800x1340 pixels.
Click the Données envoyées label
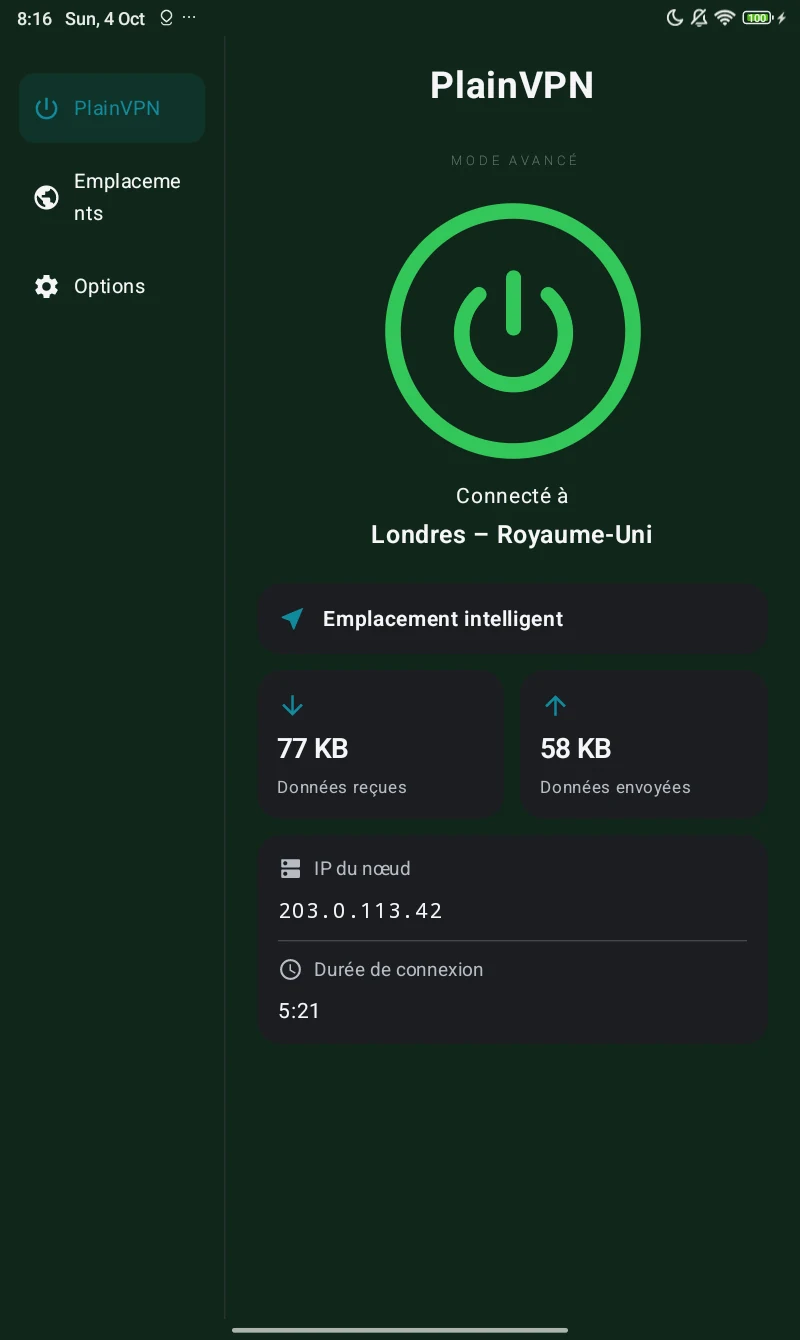615,787
